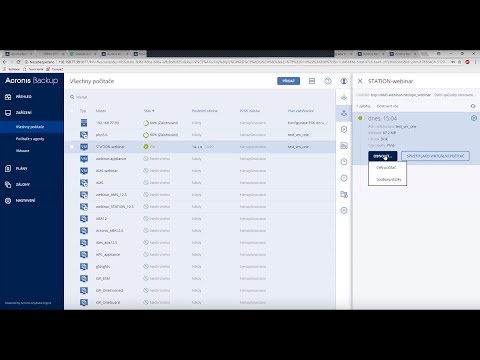
Task: Open recovery points settings gear icon
Action: [x=473, y=106]
